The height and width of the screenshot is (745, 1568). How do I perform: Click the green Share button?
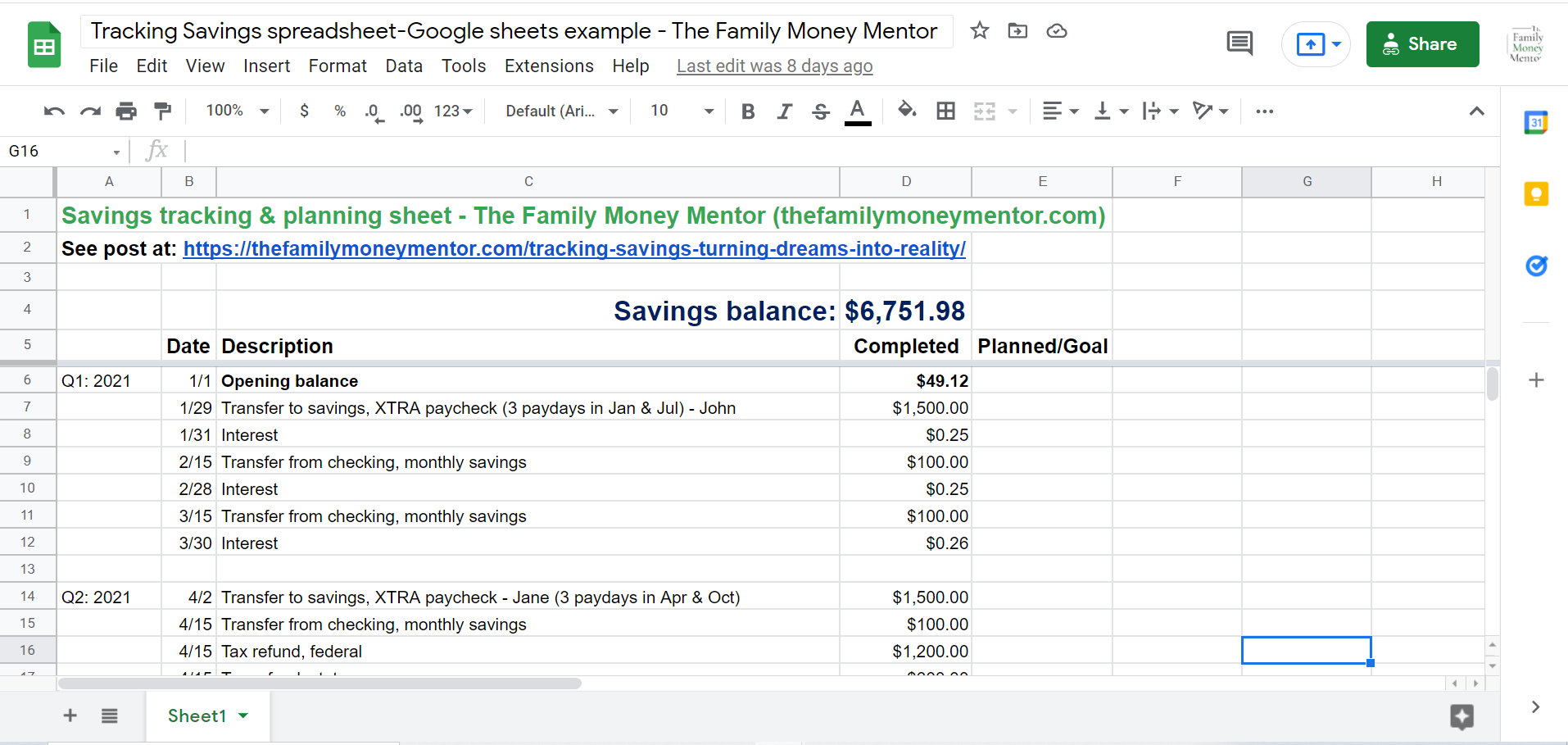1422,44
